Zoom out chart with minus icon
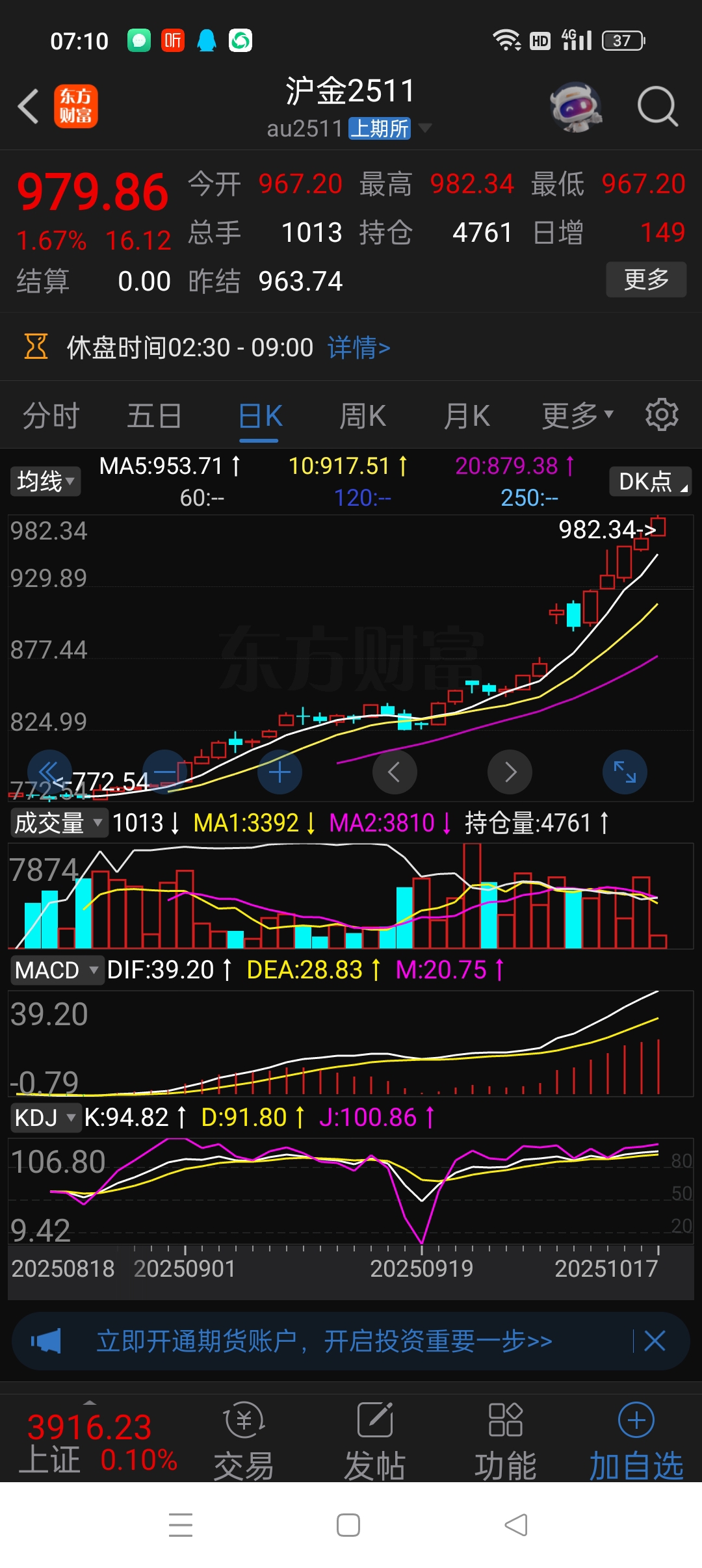This screenshot has height=1568, width=702. tap(164, 772)
